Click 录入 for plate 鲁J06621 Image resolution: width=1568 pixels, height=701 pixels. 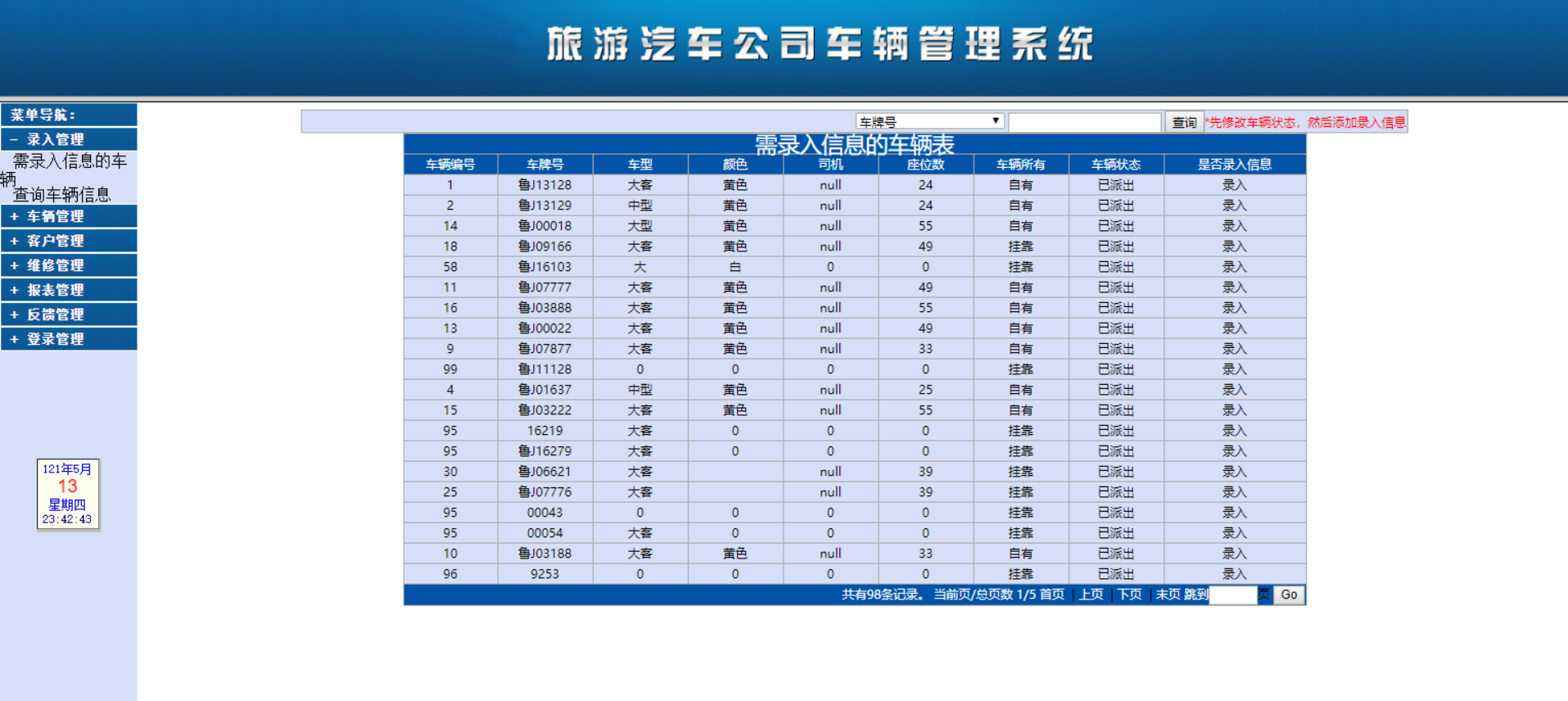point(1234,472)
